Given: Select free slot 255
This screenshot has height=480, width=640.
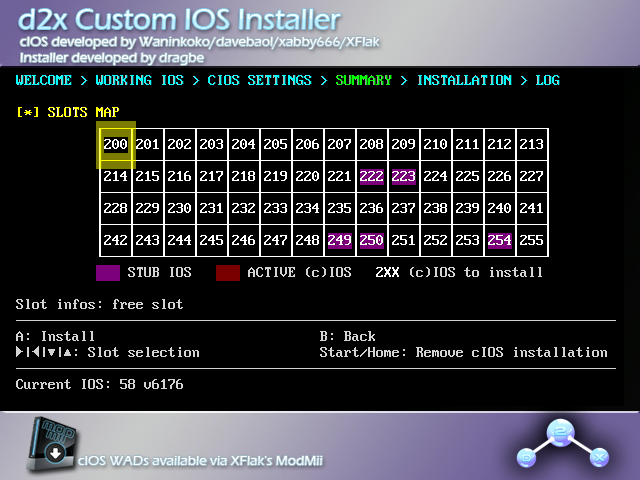Looking at the screenshot, I should [x=532, y=241].
